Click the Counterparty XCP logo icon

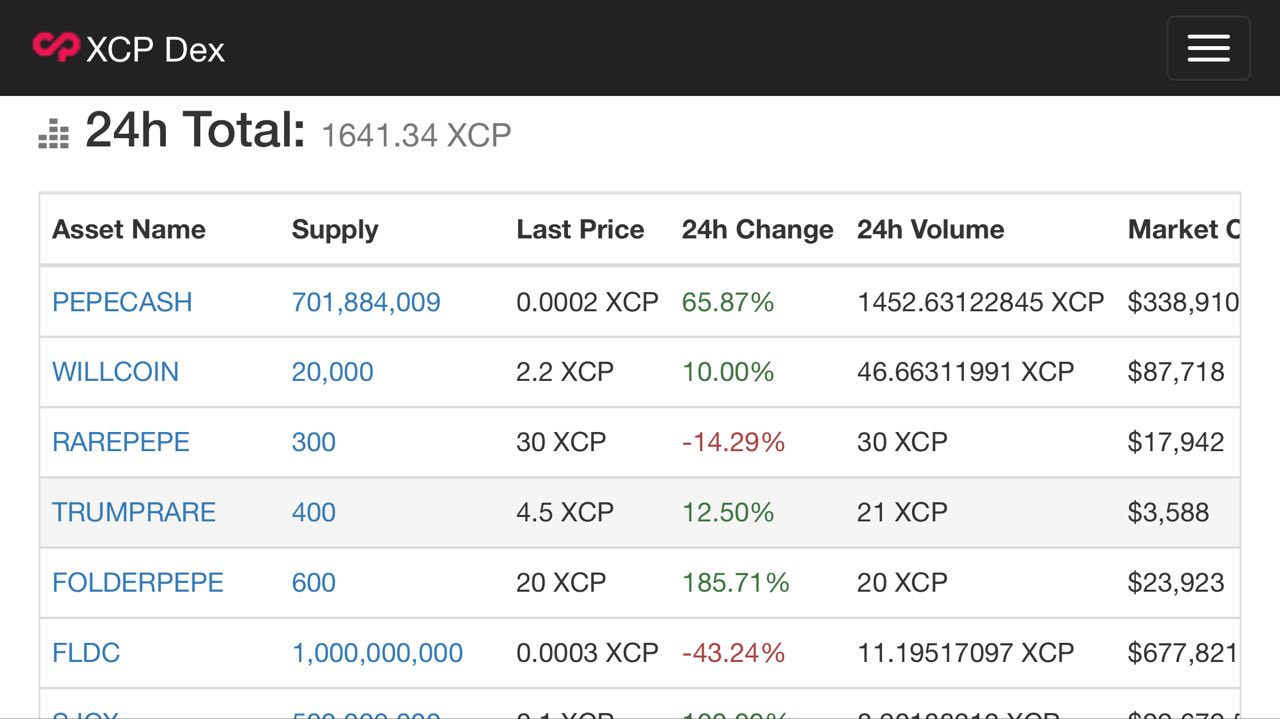pos(55,47)
